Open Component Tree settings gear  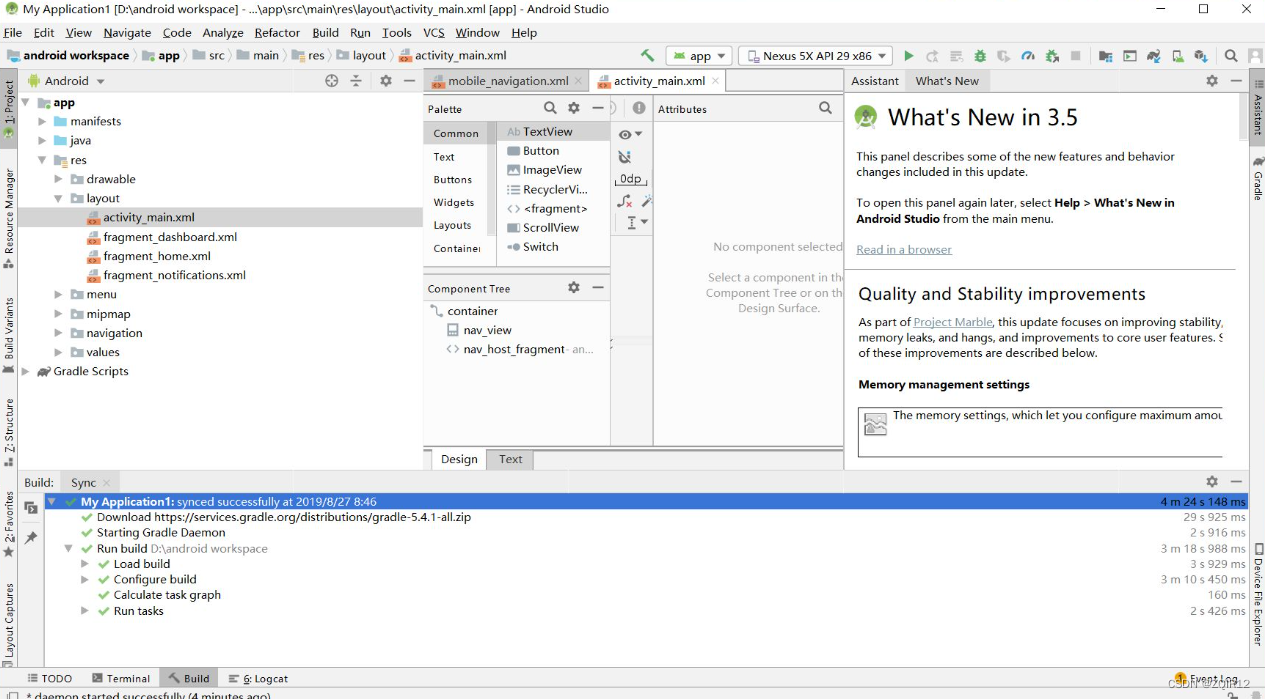click(x=574, y=287)
